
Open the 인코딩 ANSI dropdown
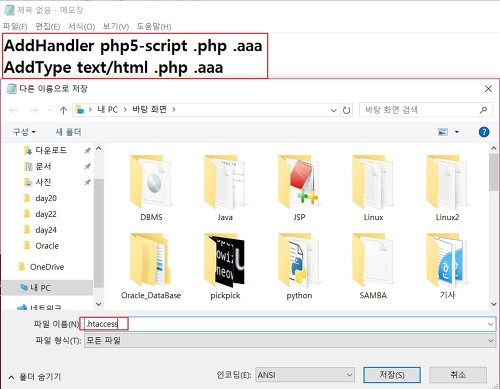coord(305,375)
